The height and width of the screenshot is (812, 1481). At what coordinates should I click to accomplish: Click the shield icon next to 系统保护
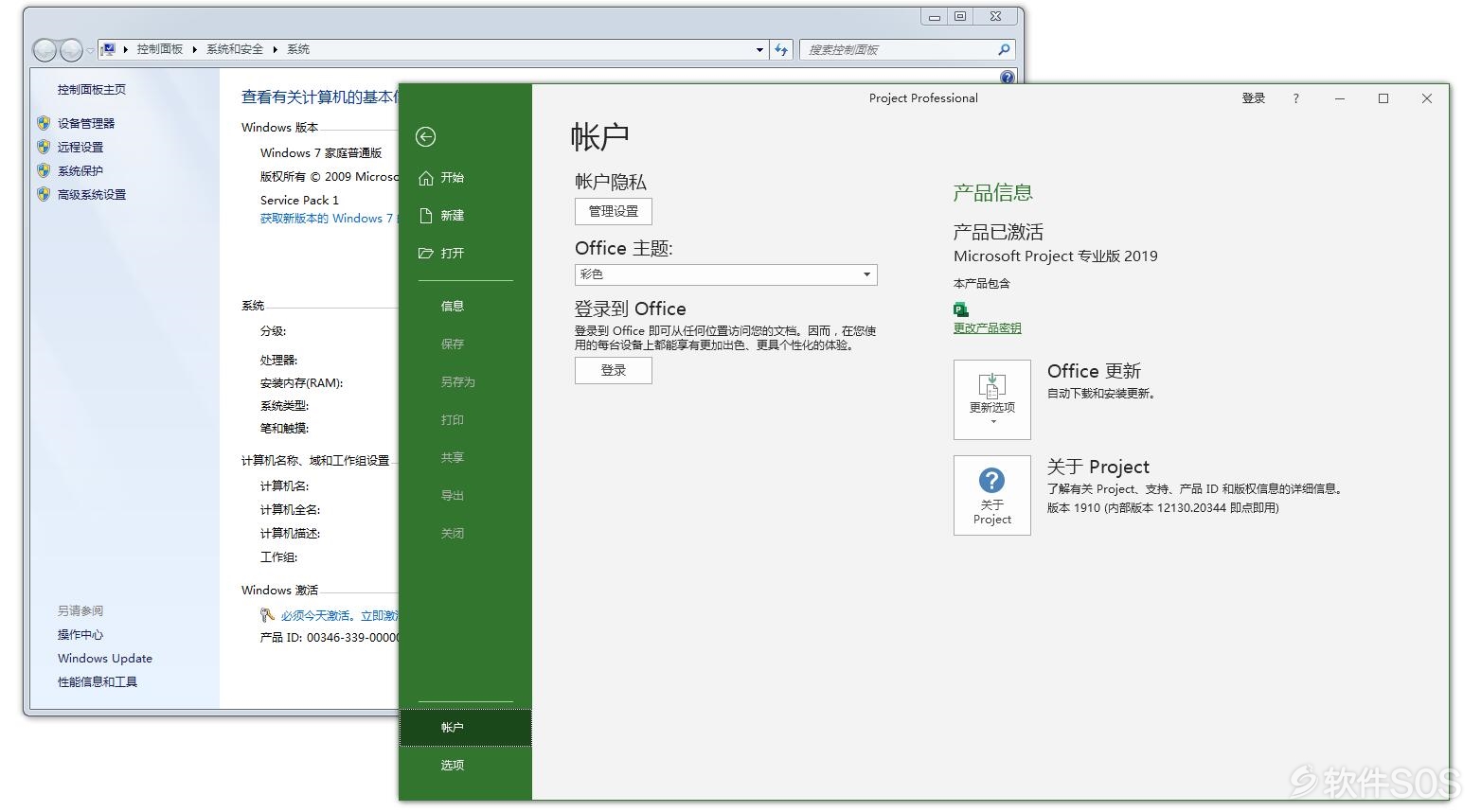(44, 170)
